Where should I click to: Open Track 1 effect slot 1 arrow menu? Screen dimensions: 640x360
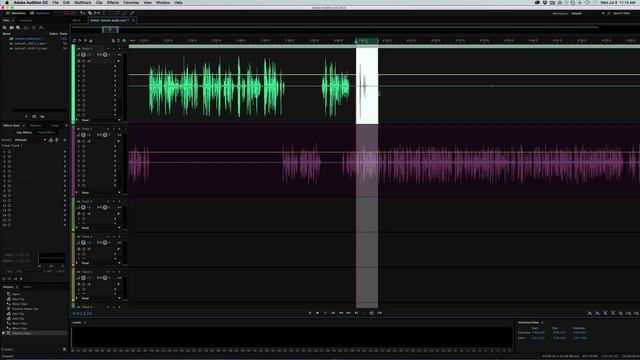click(x=116, y=66)
